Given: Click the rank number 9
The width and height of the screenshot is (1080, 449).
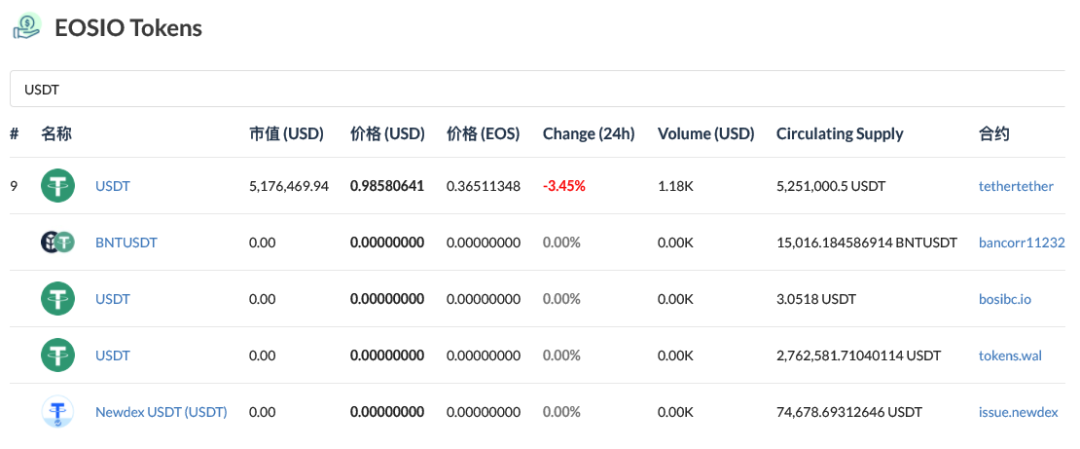Looking at the screenshot, I should coord(14,186).
